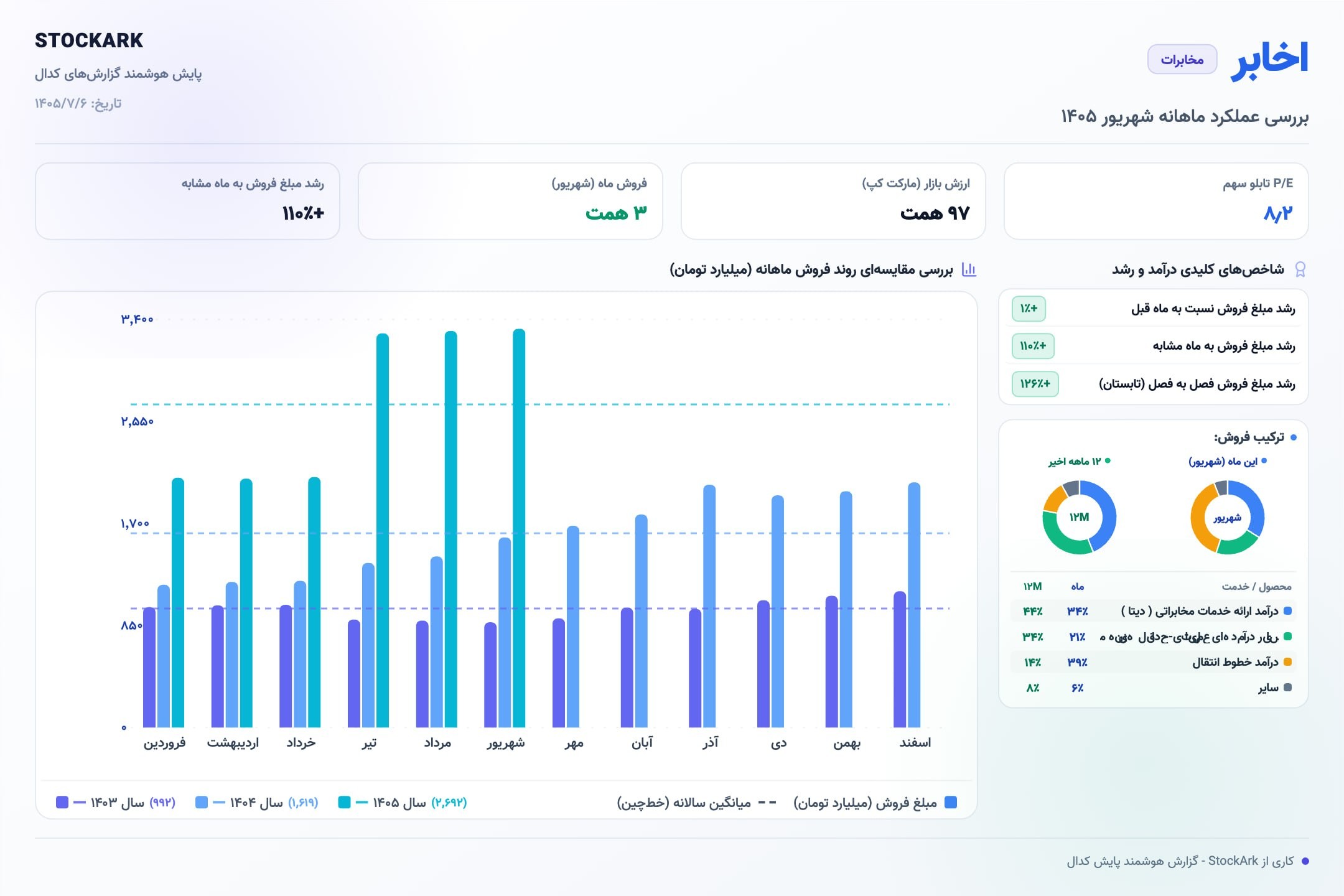
Task: Click the اردیبهشت axis label
Action: click(x=233, y=743)
